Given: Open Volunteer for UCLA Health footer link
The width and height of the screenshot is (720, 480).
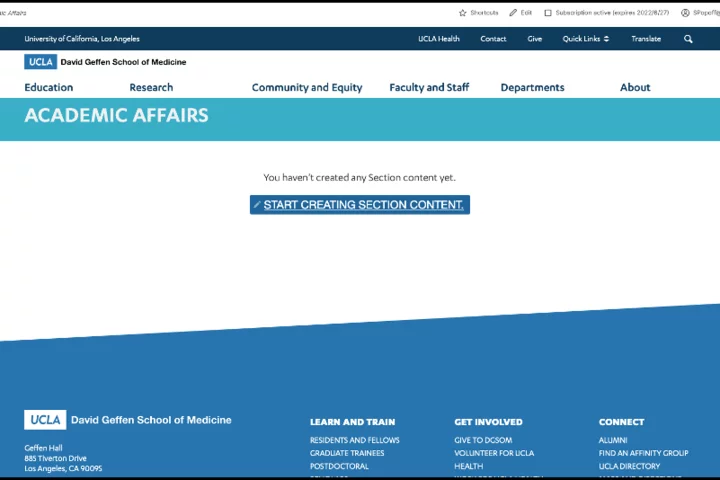Looking at the screenshot, I should [494, 459].
